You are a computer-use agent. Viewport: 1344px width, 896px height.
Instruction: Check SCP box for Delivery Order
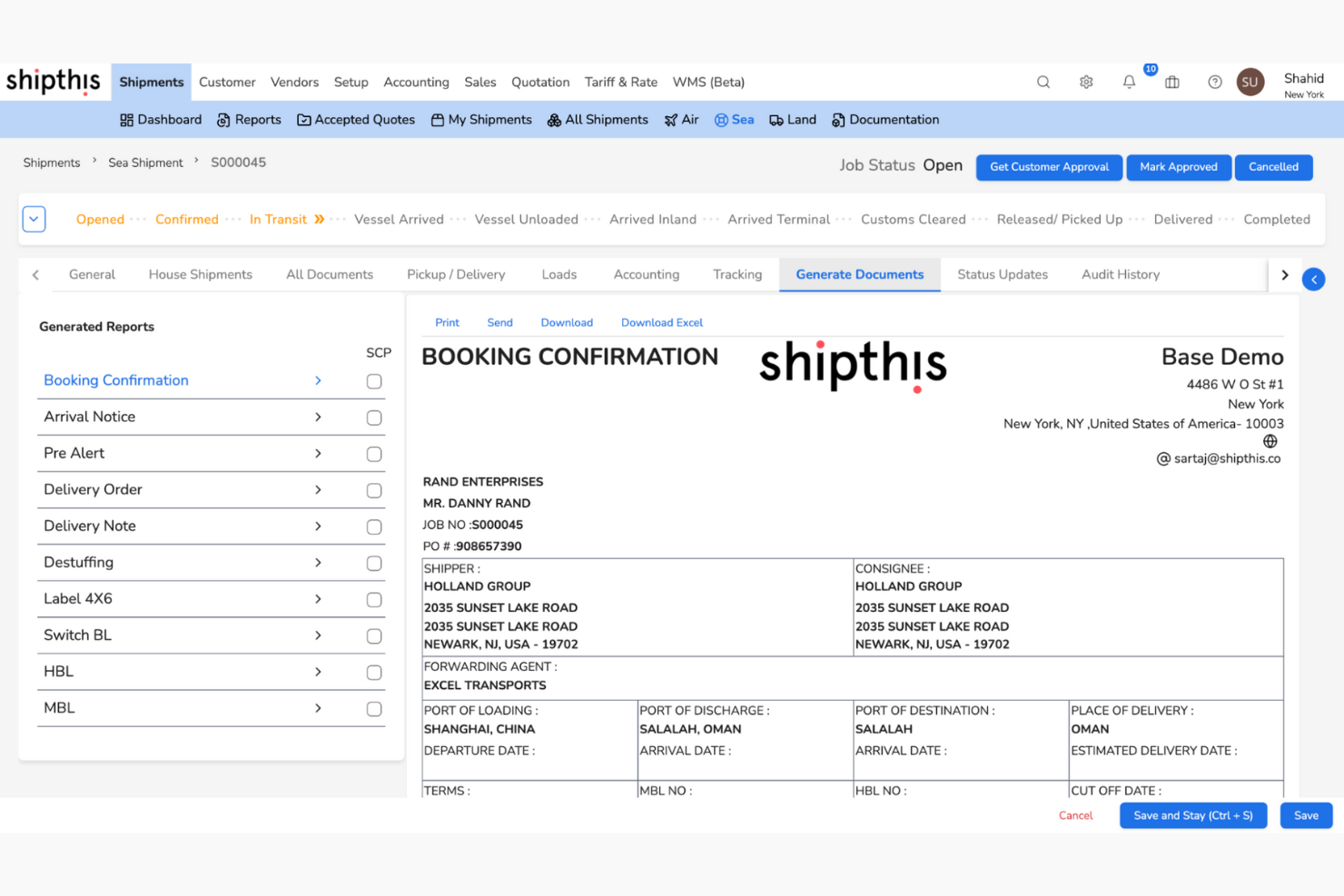(x=374, y=490)
